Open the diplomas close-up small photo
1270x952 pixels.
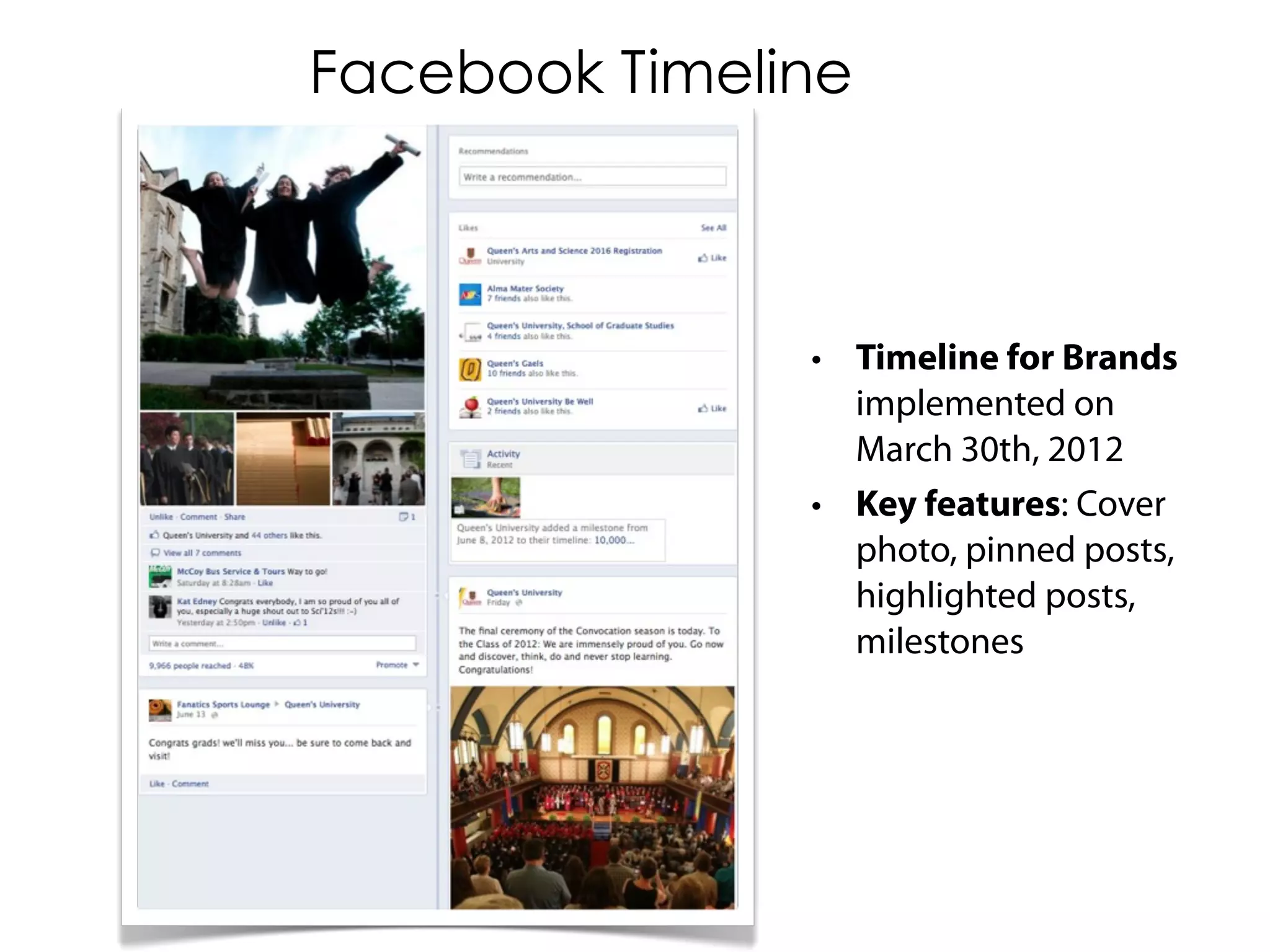[x=283, y=459]
